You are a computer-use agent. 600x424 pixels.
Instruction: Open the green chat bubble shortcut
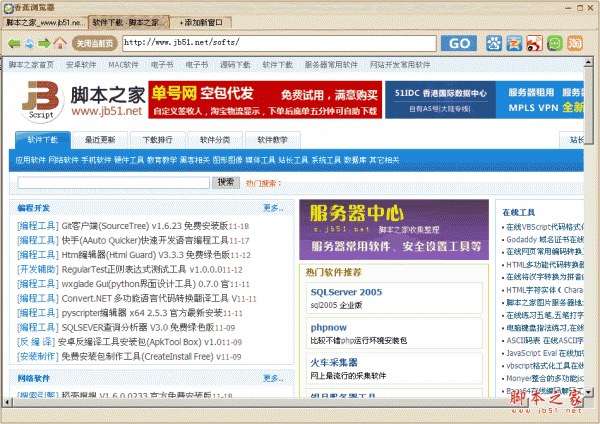555,43
